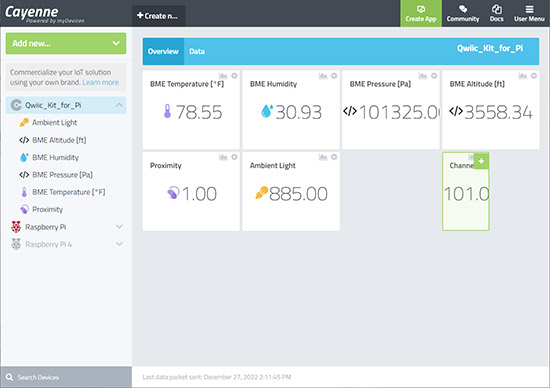The width and height of the screenshot is (550, 388).
Task: Click the Search Devices field
Action: (x=66, y=377)
